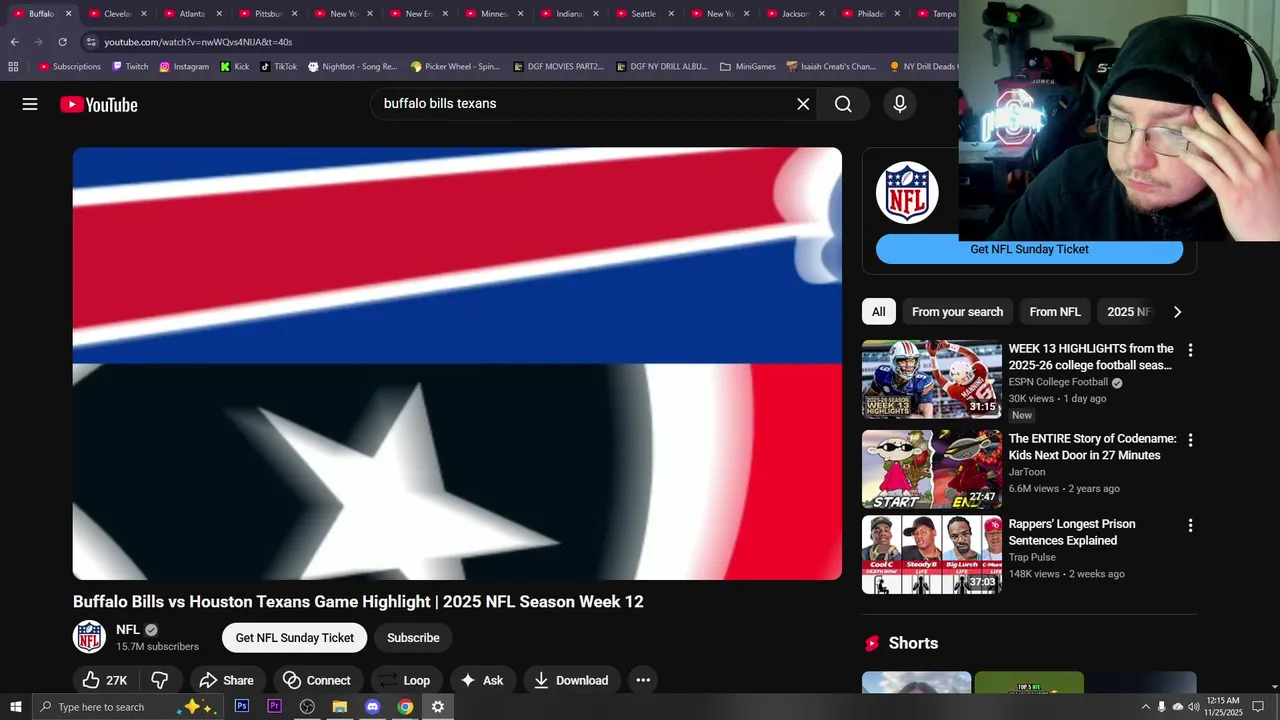1280x720 pixels.
Task: Click the browser address bar URL
Action: click(x=198, y=42)
